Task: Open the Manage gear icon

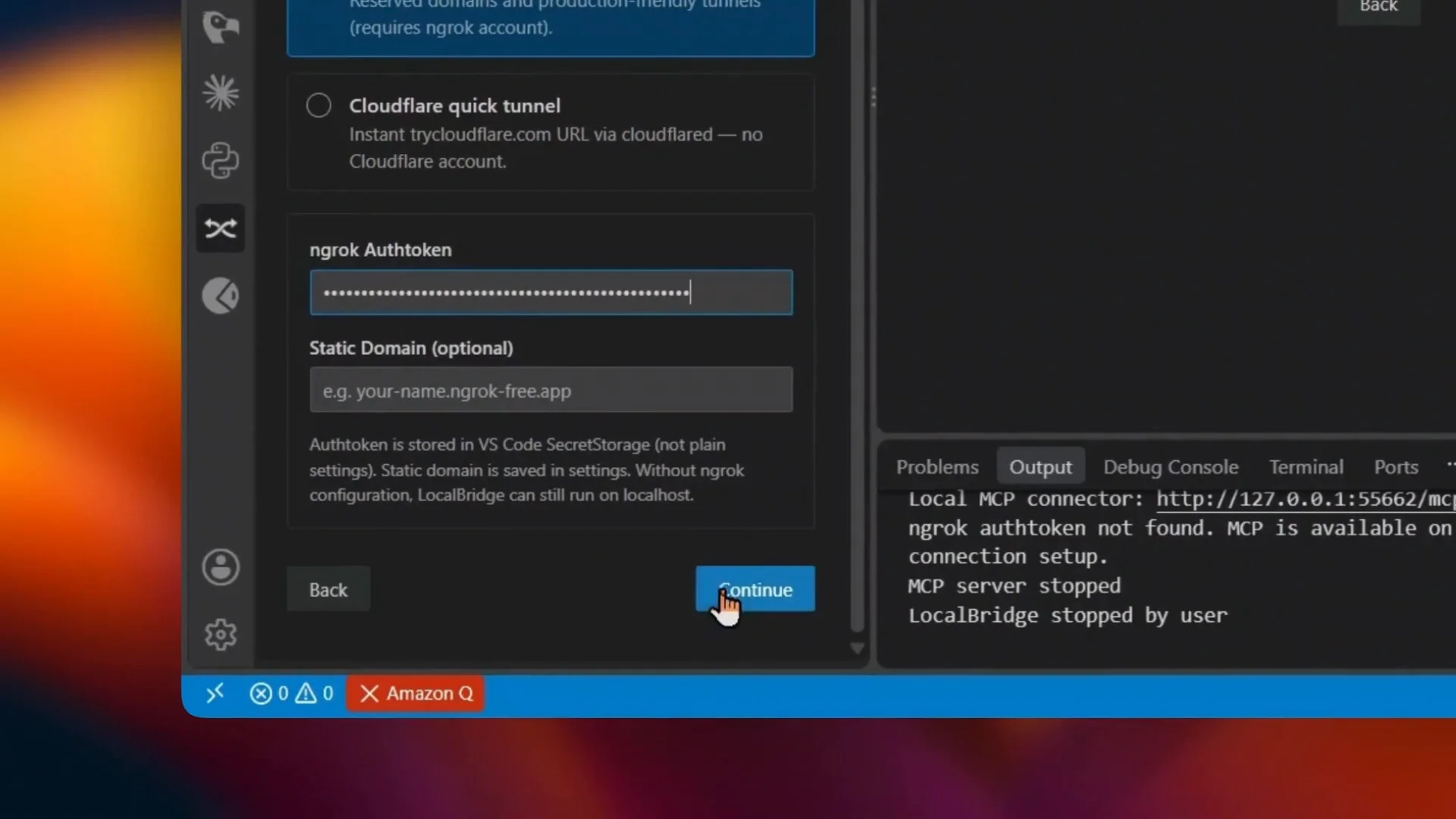Action: click(221, 635)
